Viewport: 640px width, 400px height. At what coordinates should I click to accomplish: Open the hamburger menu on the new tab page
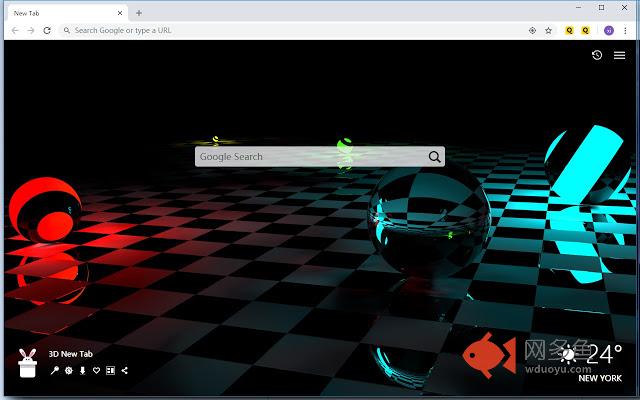[x=619, y=55]
